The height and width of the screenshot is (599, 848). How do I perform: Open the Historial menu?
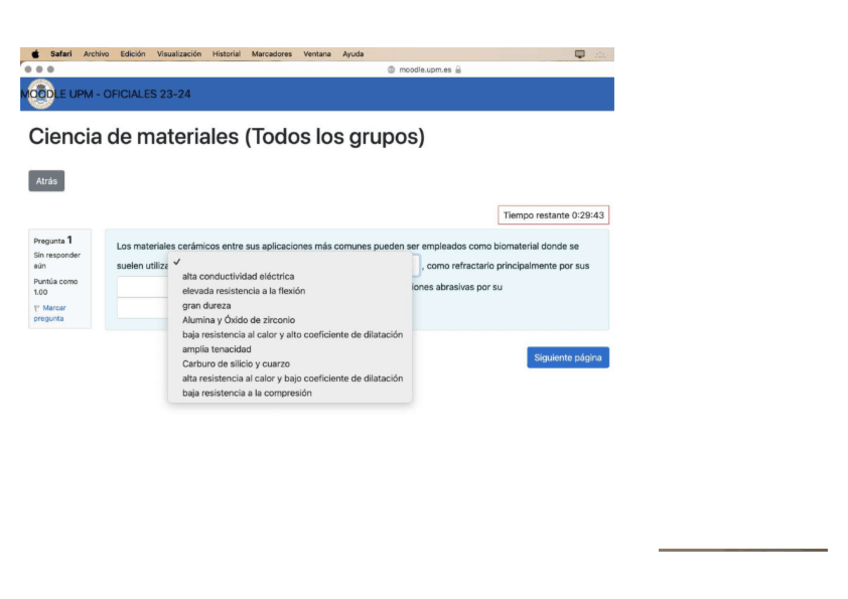[227, 54]
